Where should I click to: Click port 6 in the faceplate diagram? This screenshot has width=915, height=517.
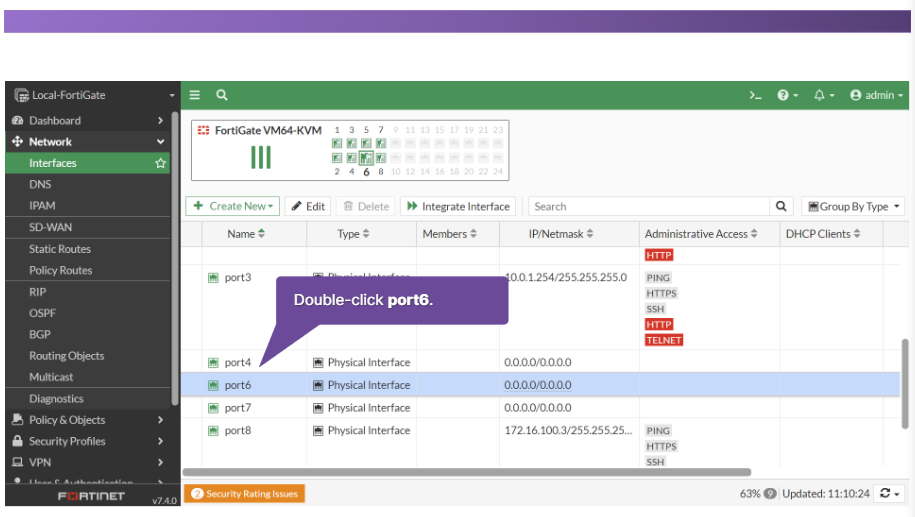click(366, 158)
